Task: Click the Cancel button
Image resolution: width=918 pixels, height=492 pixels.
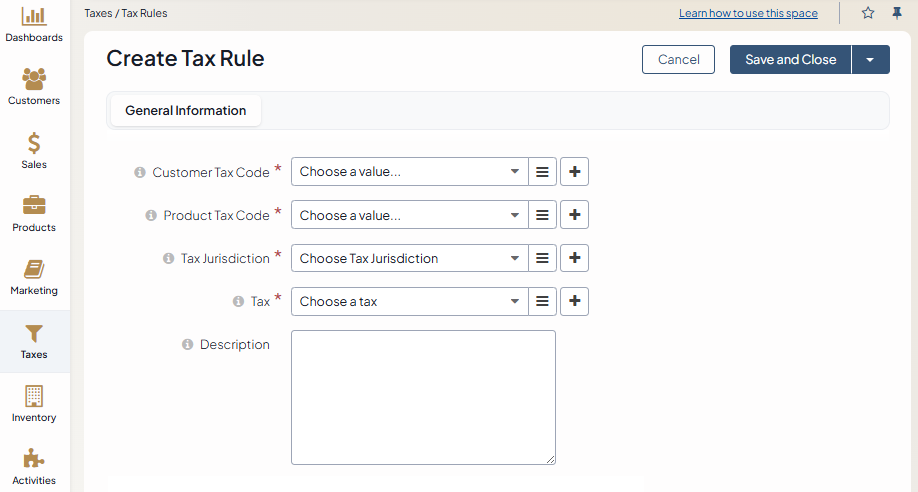Action: click(678, 60)
